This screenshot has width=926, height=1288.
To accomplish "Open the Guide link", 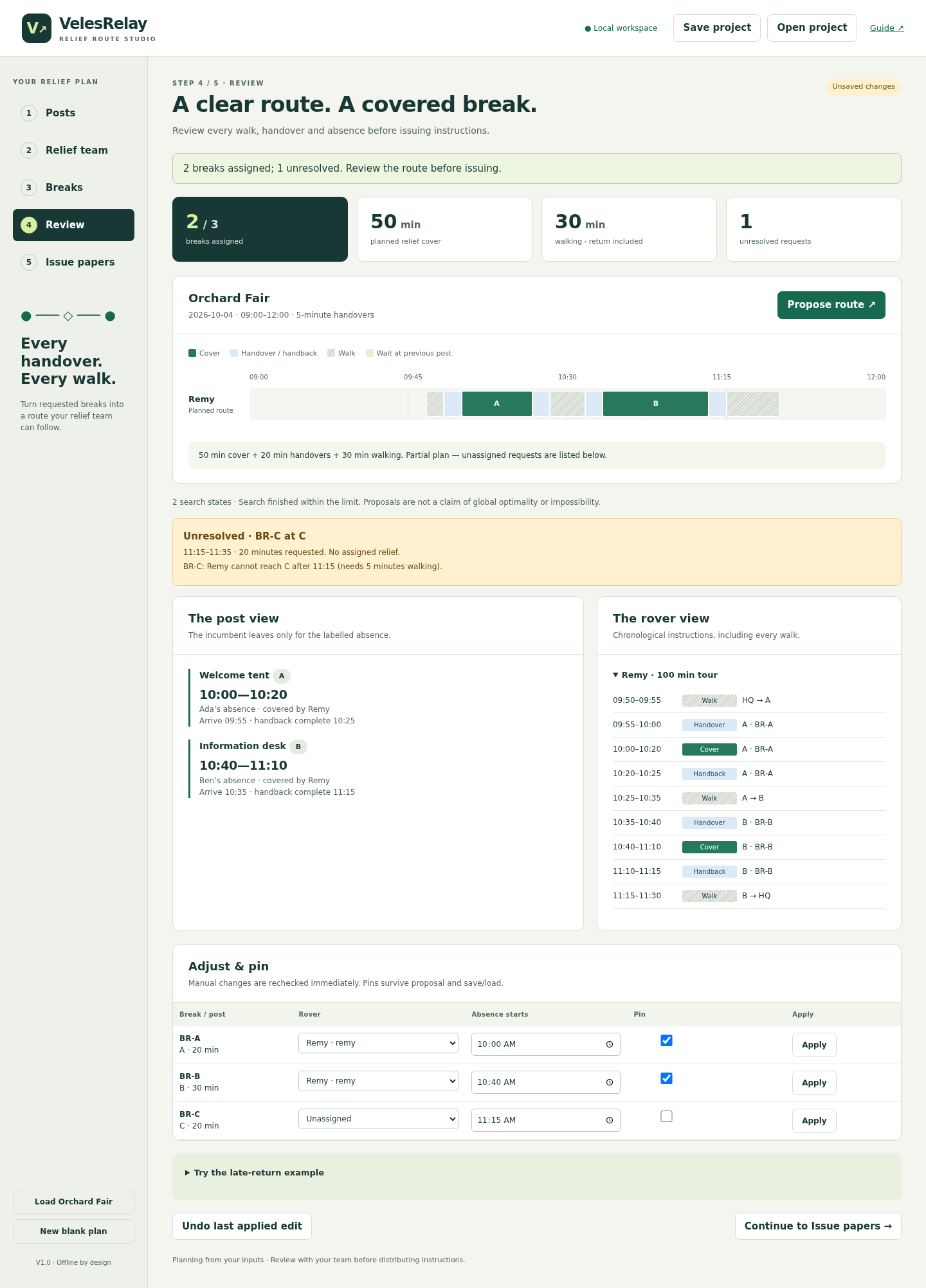I will click(887, 28).
